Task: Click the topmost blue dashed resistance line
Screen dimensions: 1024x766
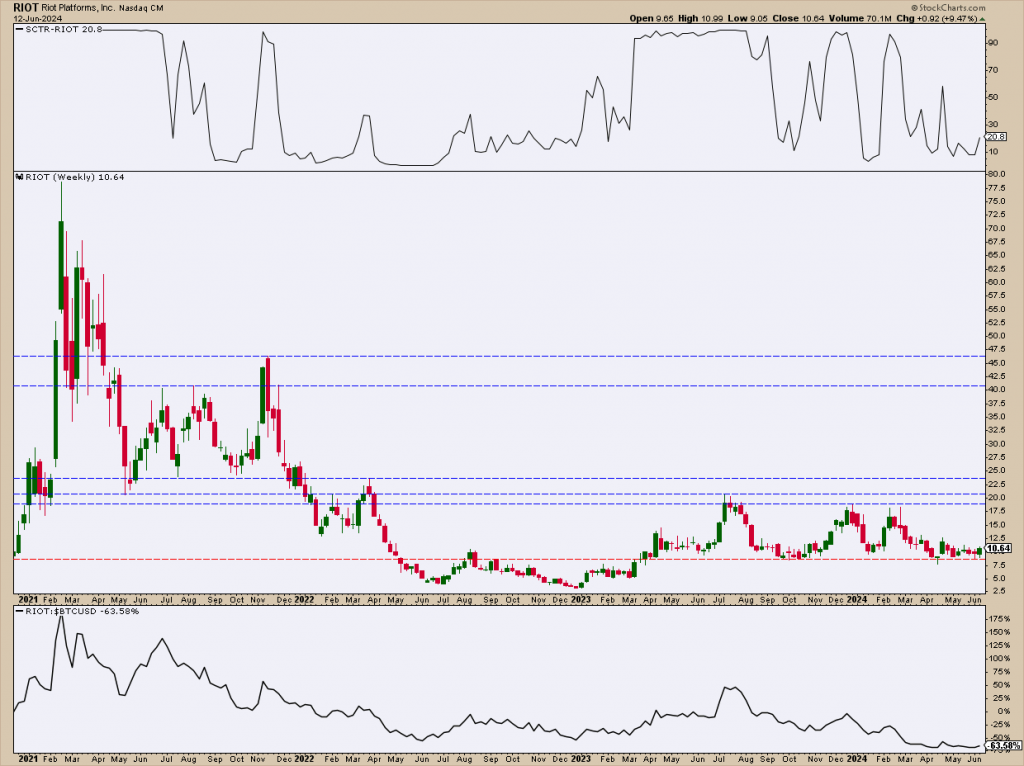Action: [x=499, y=357]
